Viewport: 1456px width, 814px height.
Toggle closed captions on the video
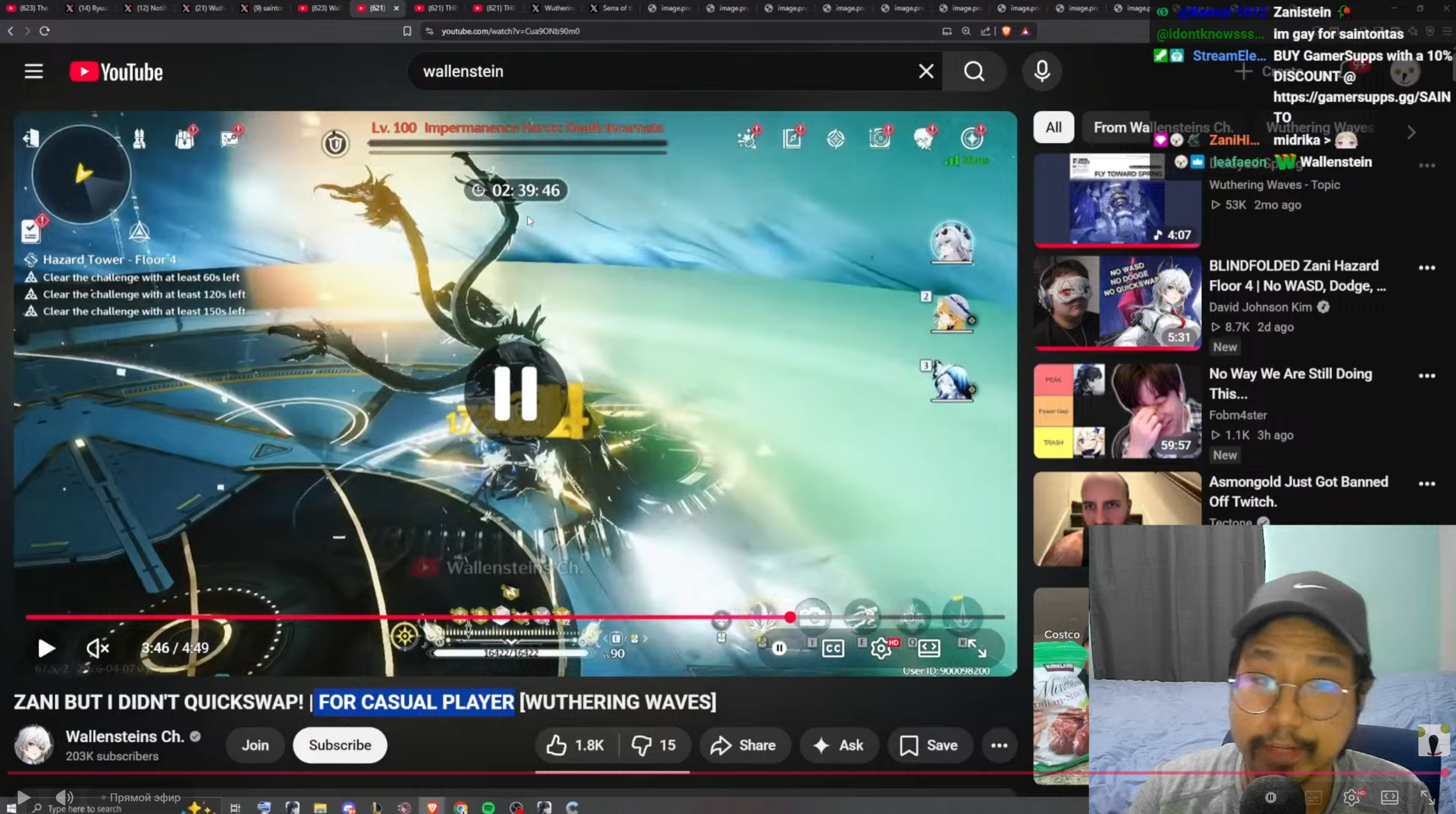pyautogui.click(x=833, y=648)
